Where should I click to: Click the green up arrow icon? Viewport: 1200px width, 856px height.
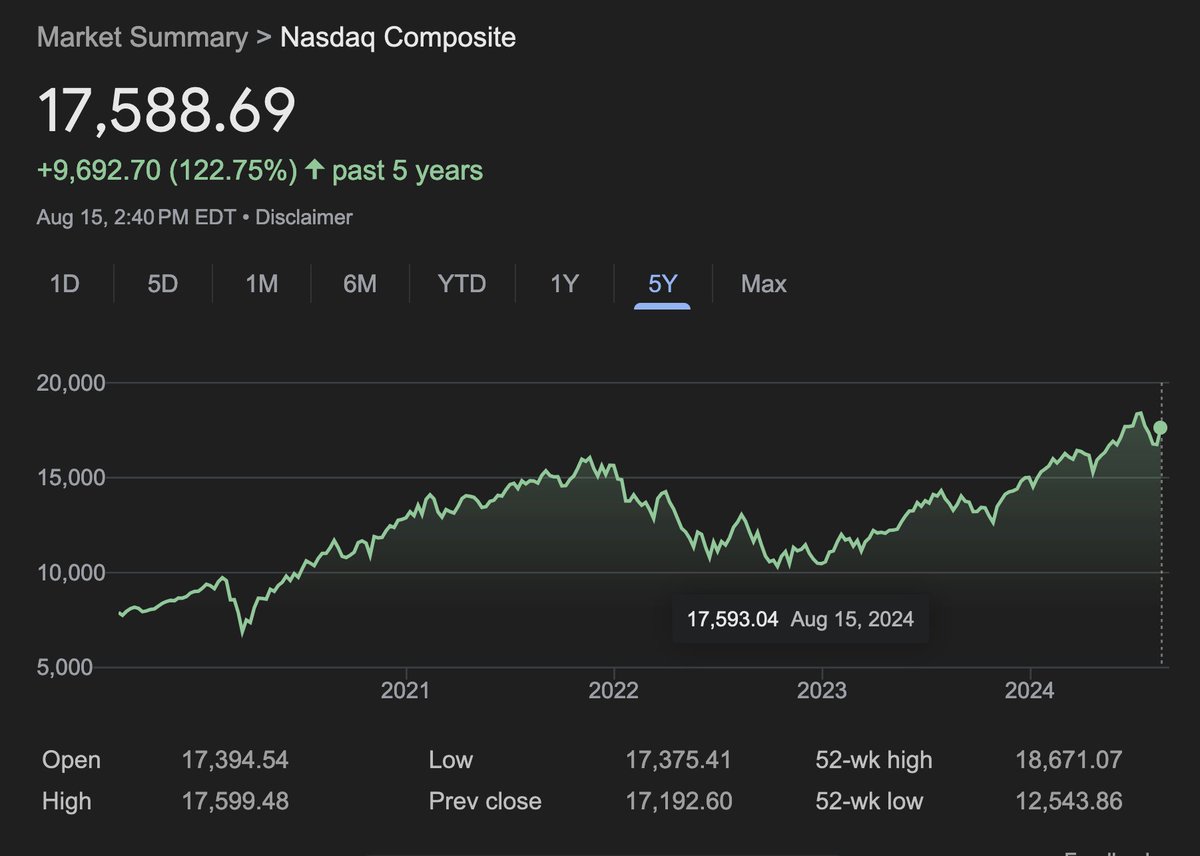(314, 171)
